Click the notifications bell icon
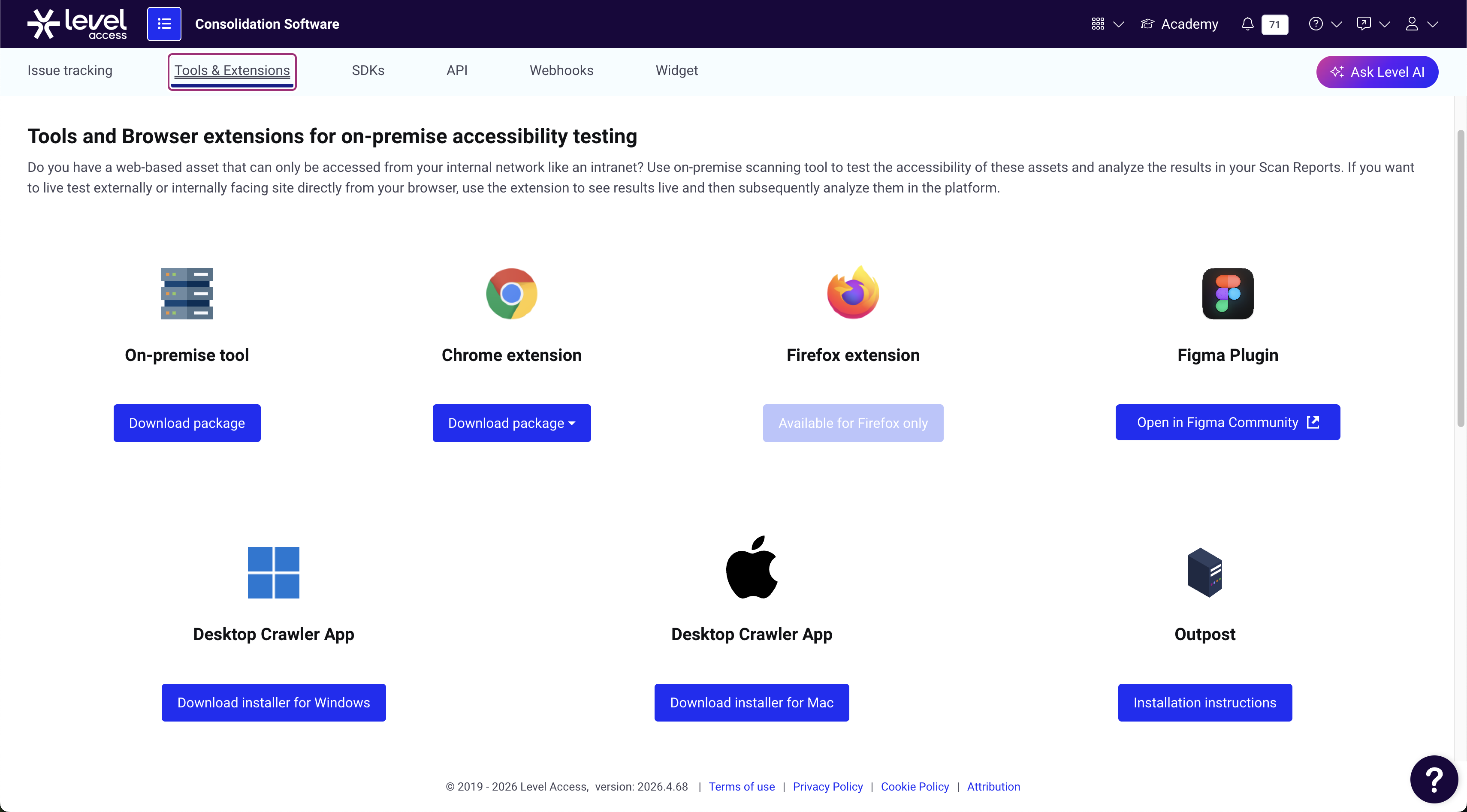Screen dimensions: 1467x812 (x=1247, y=24)
